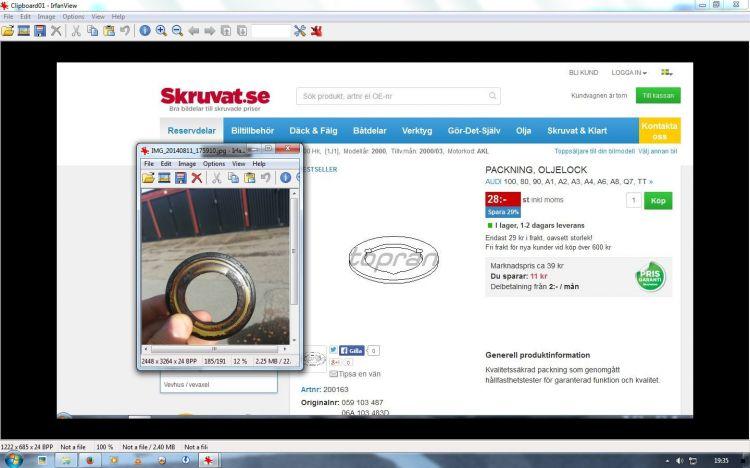Click red Delete X in IMG_20140811 window toolbar
This screenshot has width=750, height=468.
click(x=197, y=177)
